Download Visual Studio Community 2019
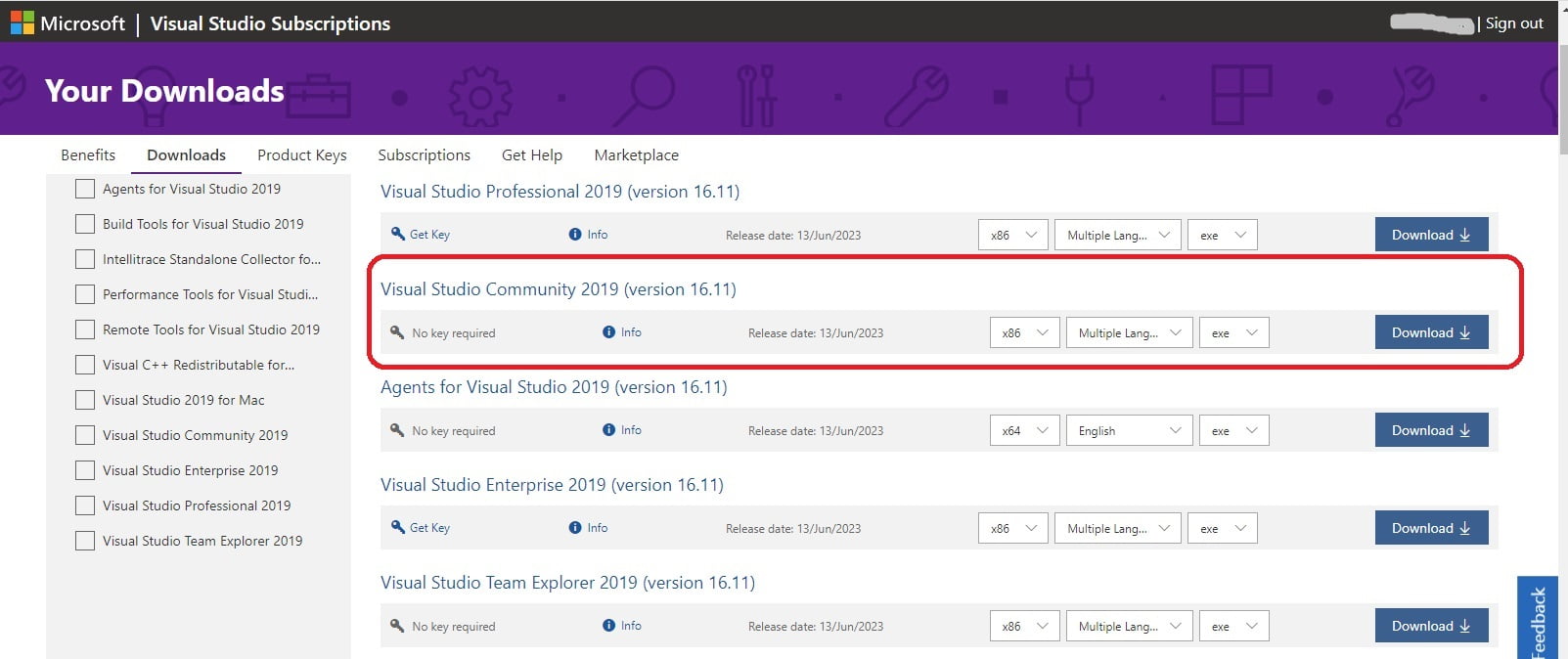The image size is (1568, 659). (x=1430, y=332)
